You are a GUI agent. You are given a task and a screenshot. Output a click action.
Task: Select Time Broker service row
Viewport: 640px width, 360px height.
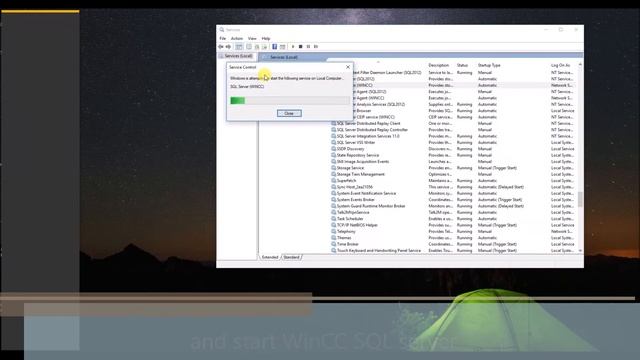[453, 244]
